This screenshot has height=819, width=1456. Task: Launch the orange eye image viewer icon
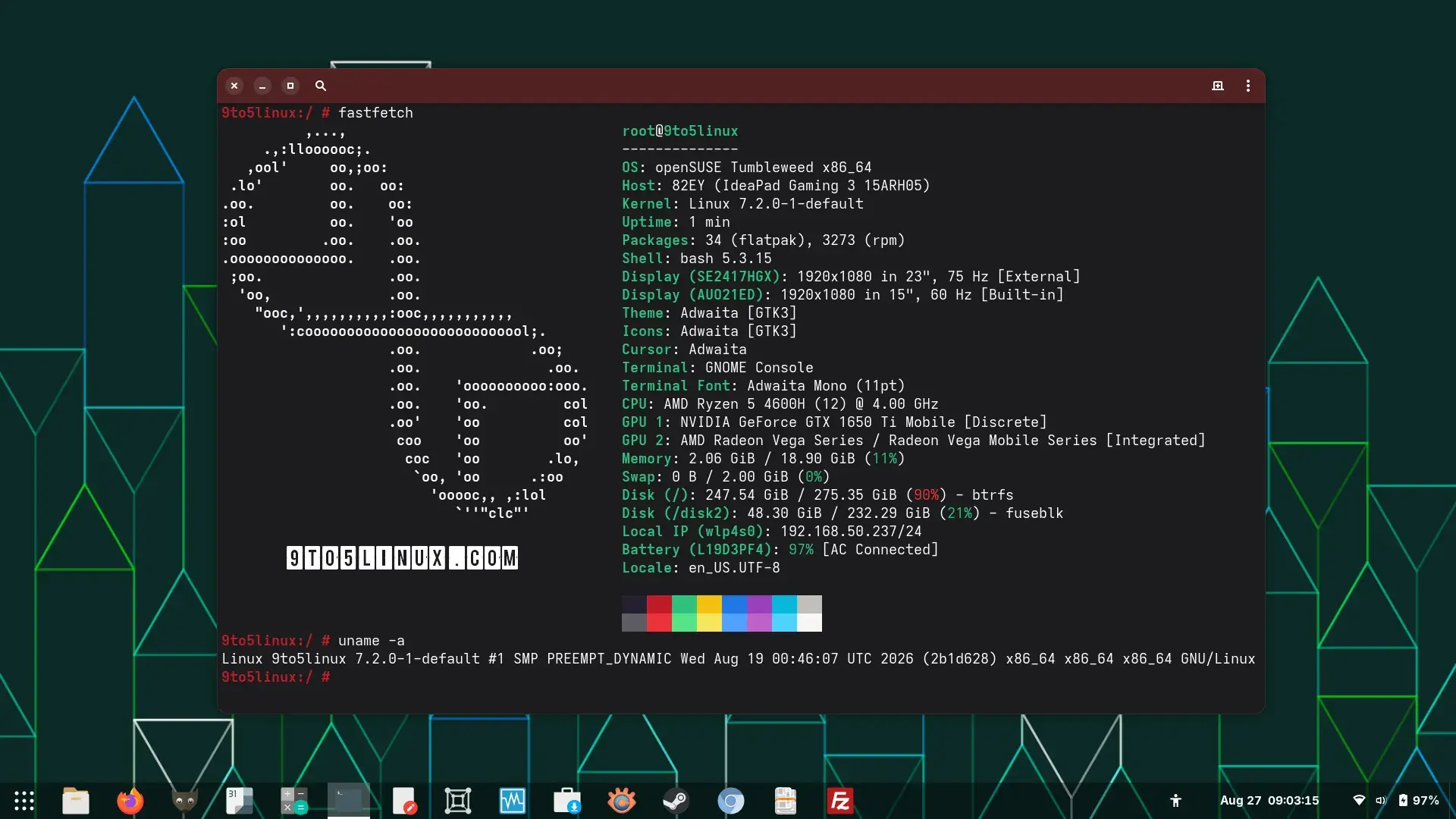tap(622, 801)
